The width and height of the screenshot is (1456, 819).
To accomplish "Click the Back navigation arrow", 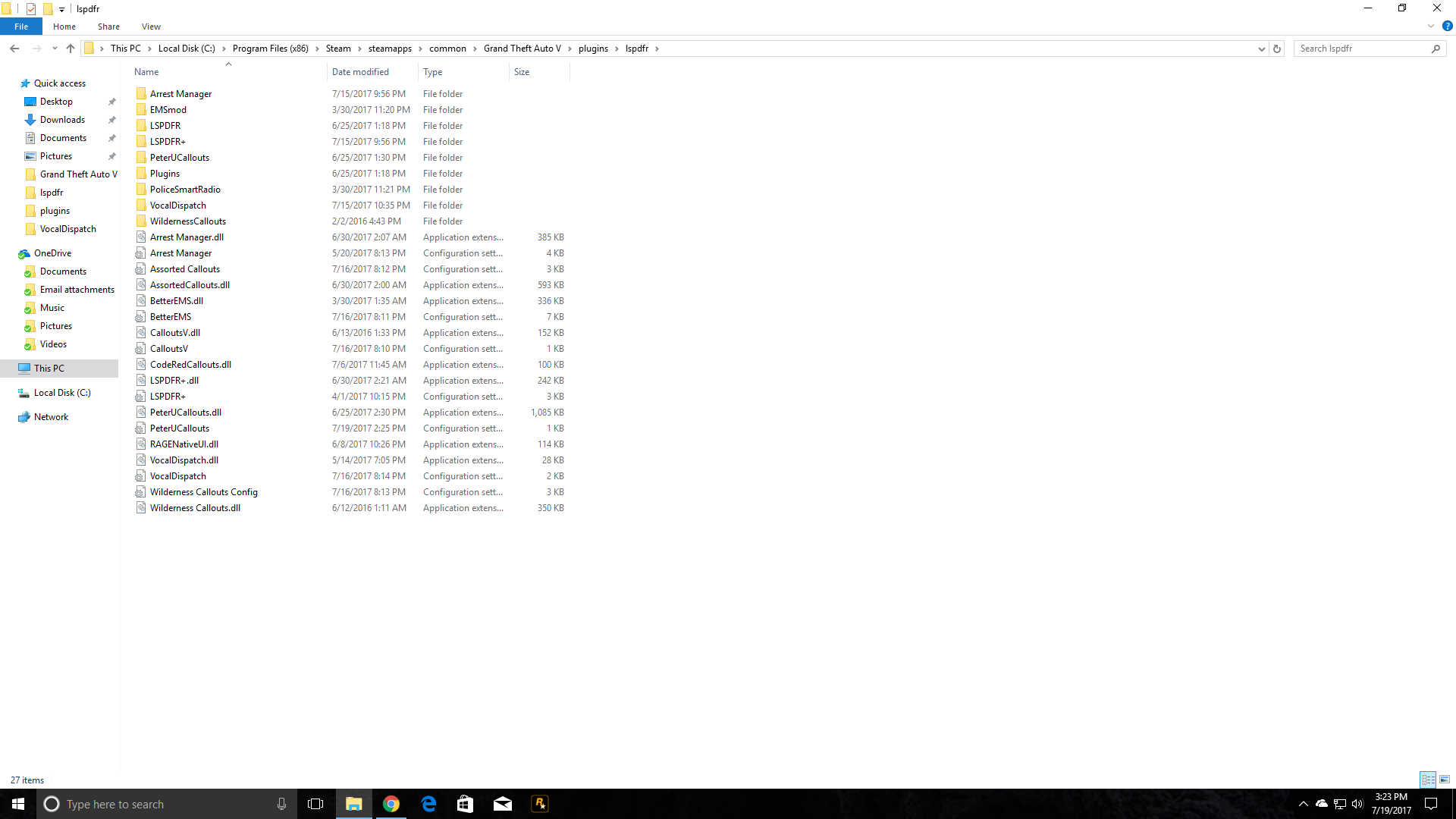I will coord(14,49).
